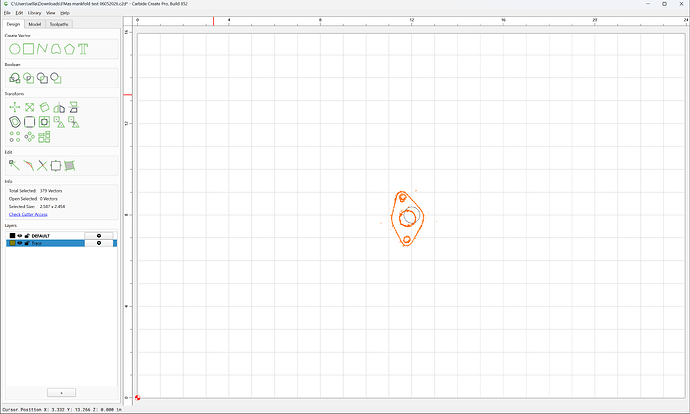Viewport: 690px width, 414px height.
Task: Click the add layer button below list
Action: [61, 392]
